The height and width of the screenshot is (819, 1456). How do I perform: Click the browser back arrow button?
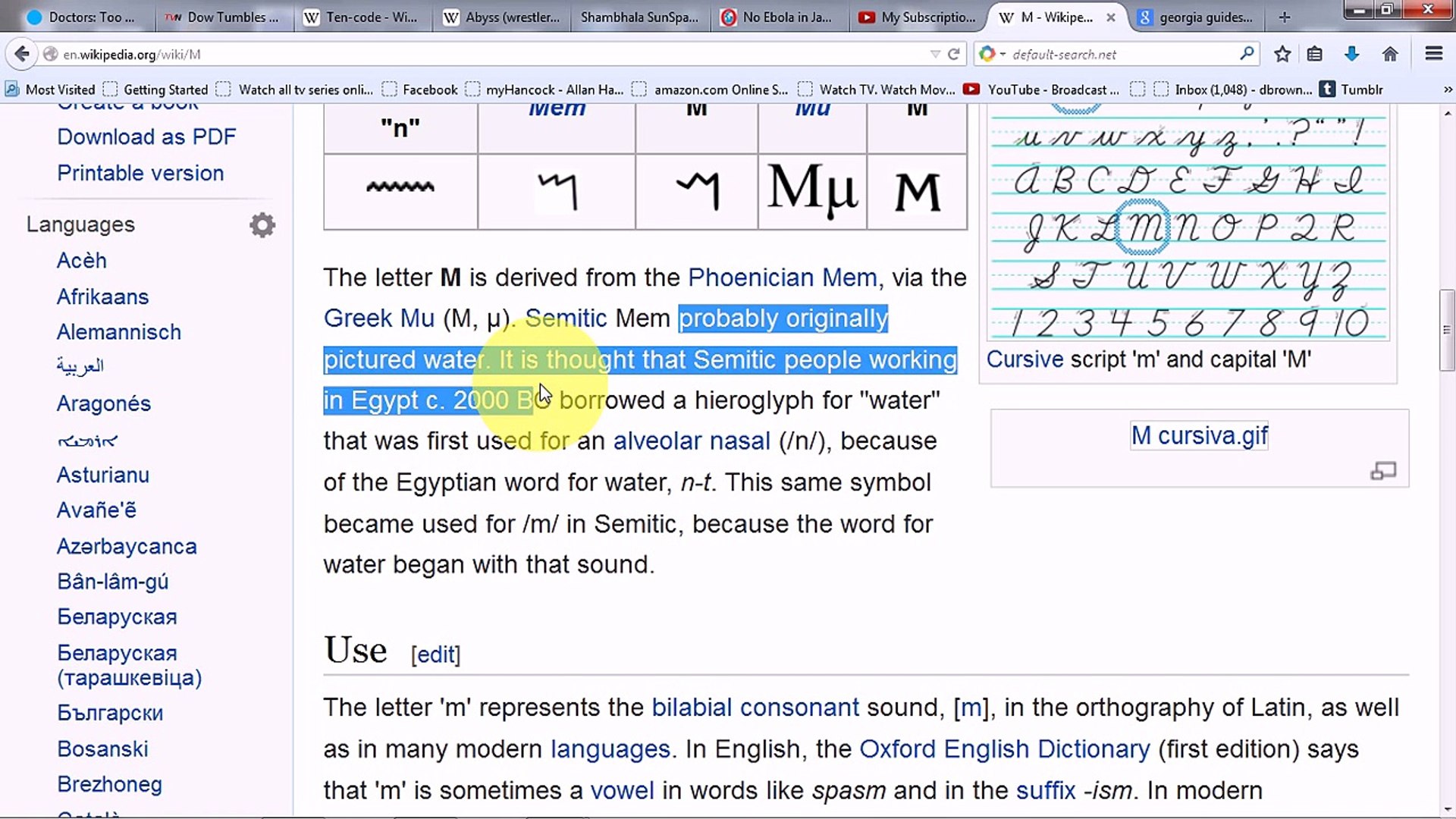click(22, 54)
